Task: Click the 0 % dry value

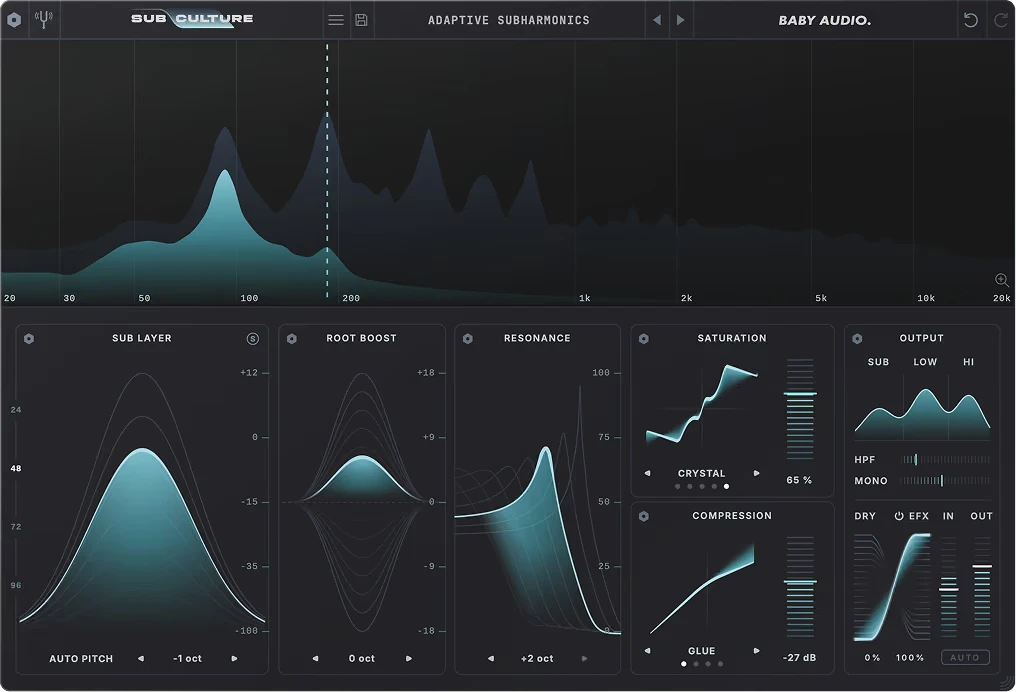Action: [872, 657]
